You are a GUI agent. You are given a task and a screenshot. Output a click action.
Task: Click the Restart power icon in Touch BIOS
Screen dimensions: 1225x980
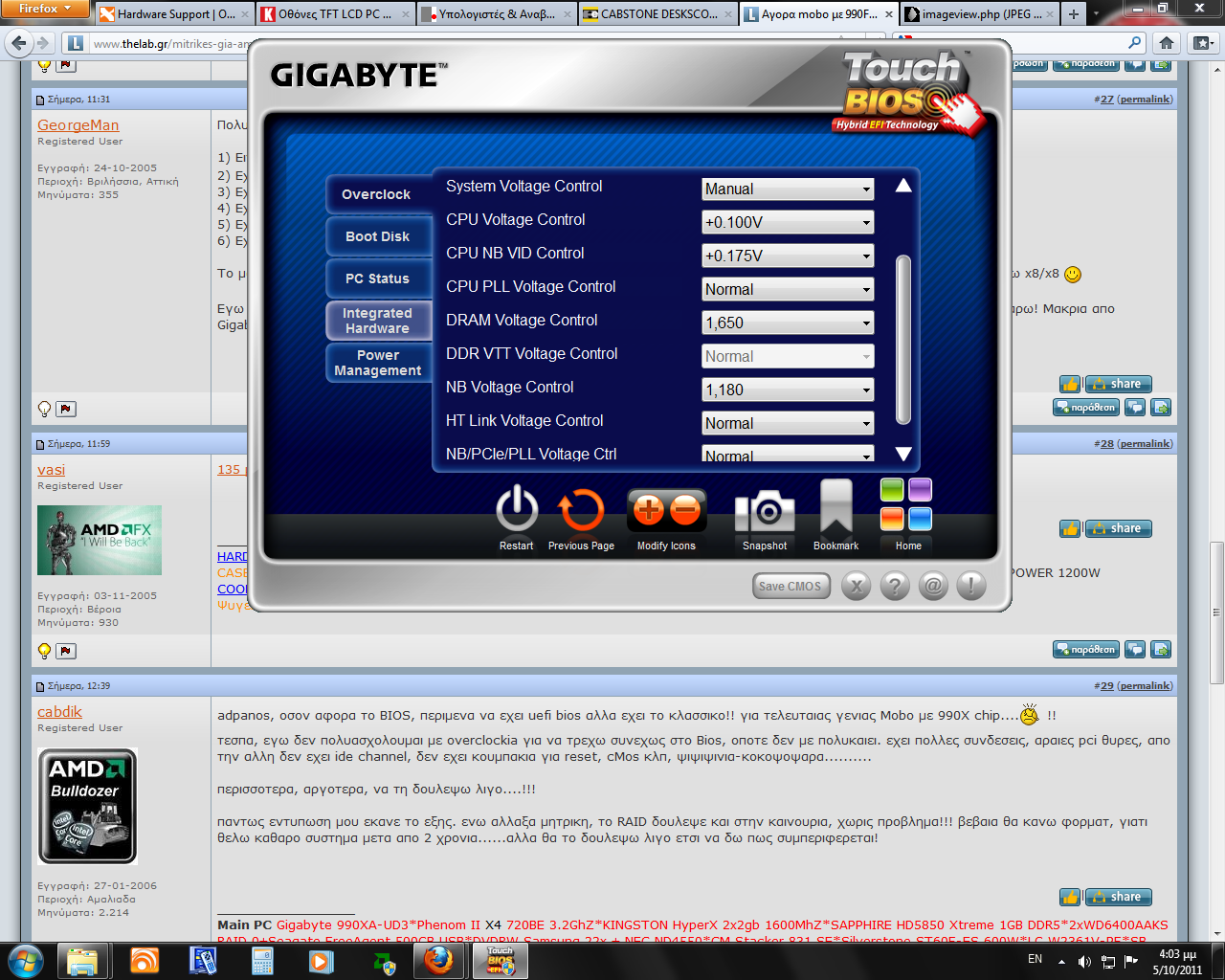click(517, 509)
